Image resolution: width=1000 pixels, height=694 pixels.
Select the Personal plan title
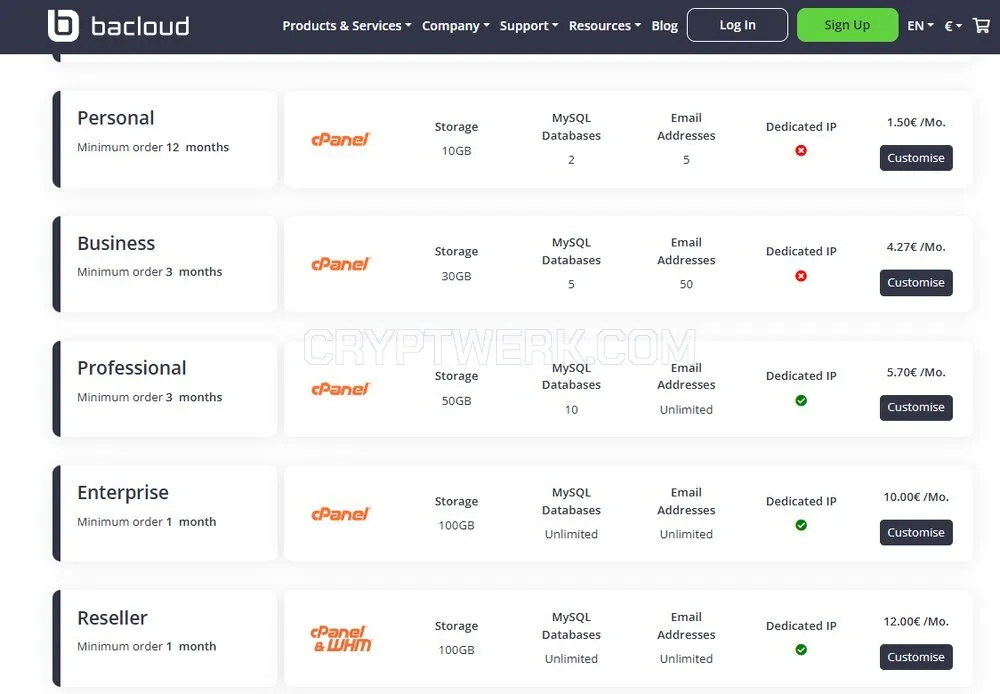(x=115, y=118)
